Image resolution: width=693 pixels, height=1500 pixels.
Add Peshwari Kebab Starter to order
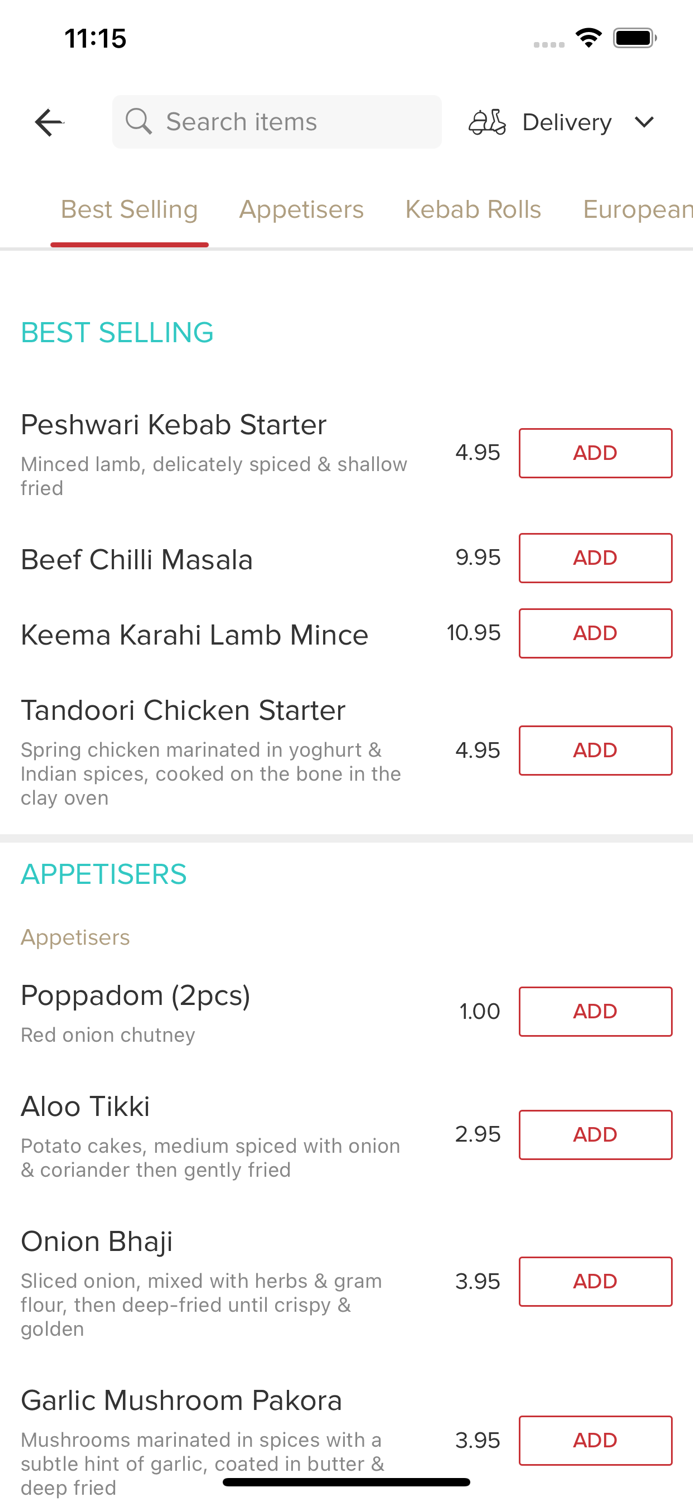(595, 452)
